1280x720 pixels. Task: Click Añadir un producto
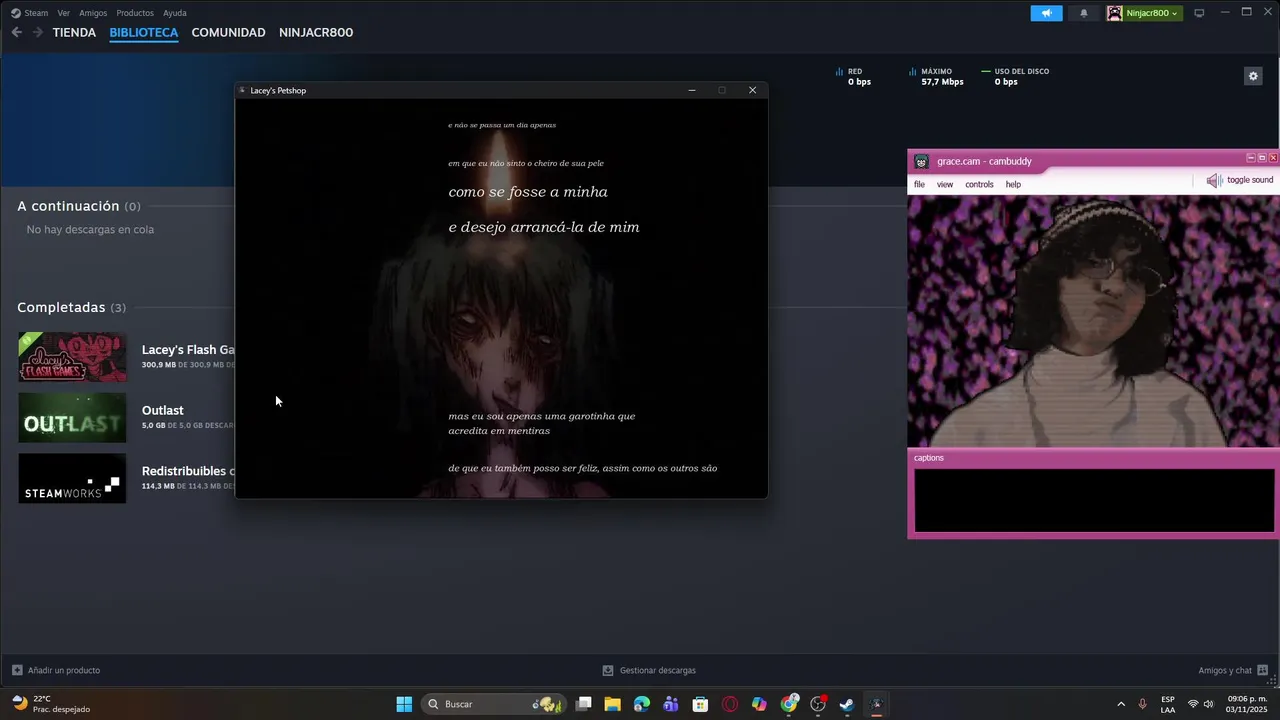(x=64, y=670)
